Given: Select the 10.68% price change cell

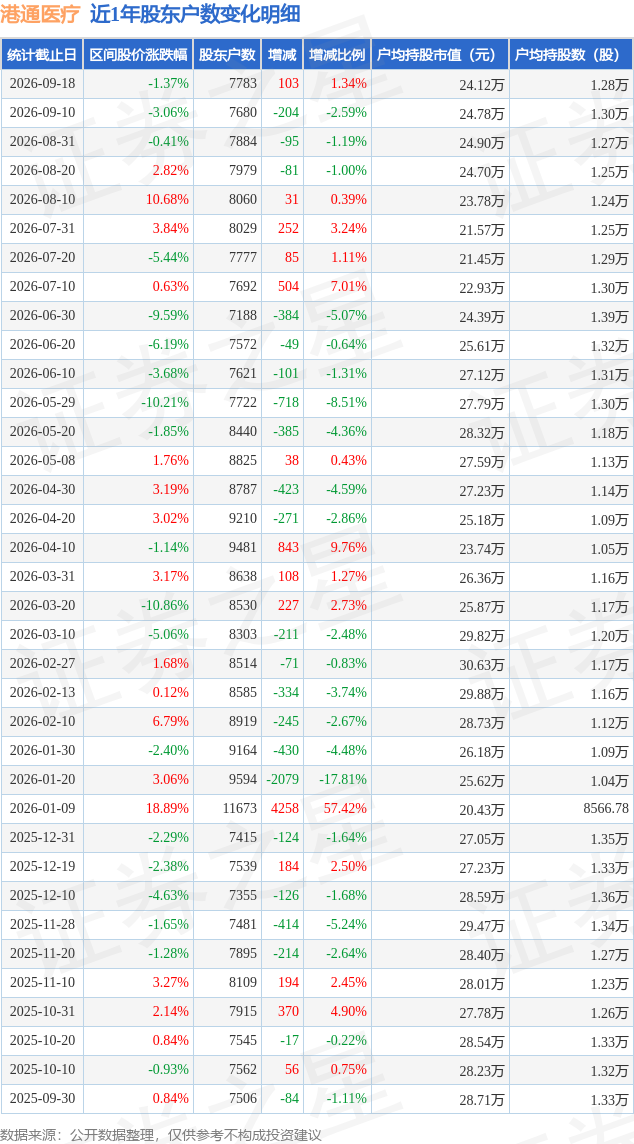Looking at the screenshot, I should [168, 200].
